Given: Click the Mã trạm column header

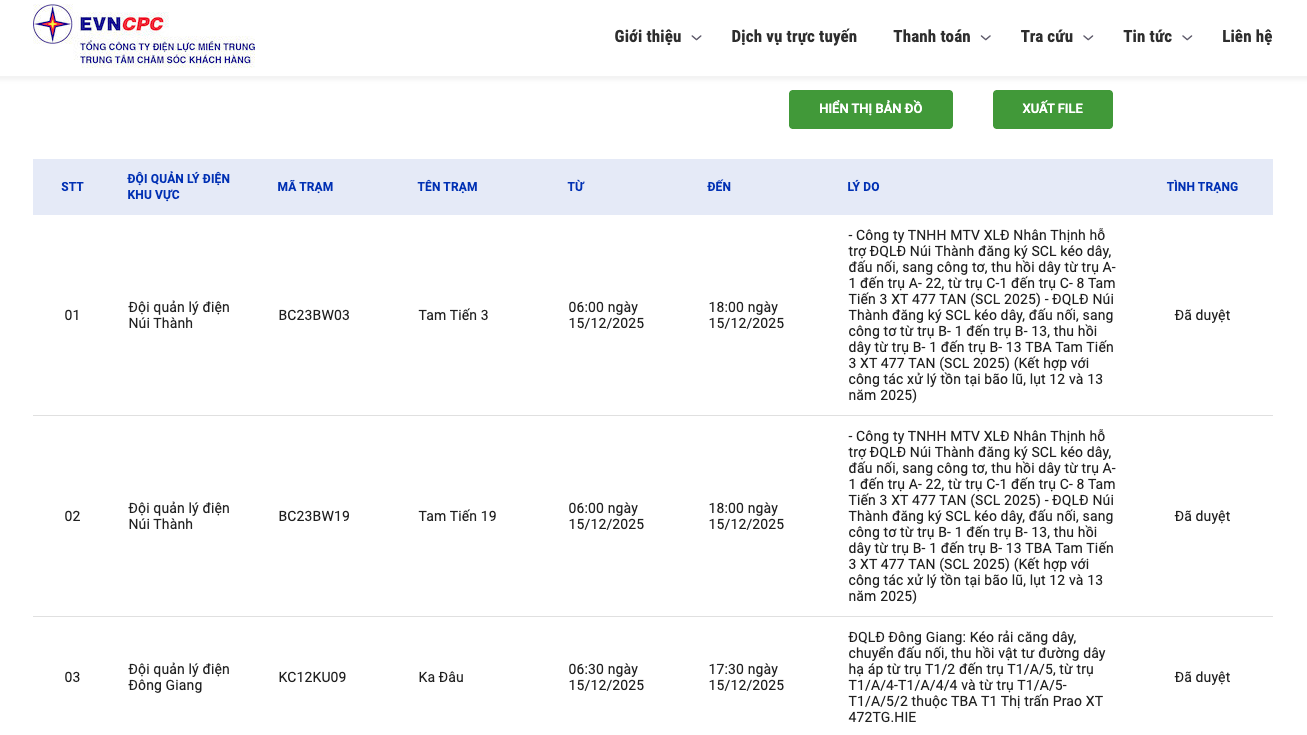Looking at the screenshot, I should pos(305,187).
